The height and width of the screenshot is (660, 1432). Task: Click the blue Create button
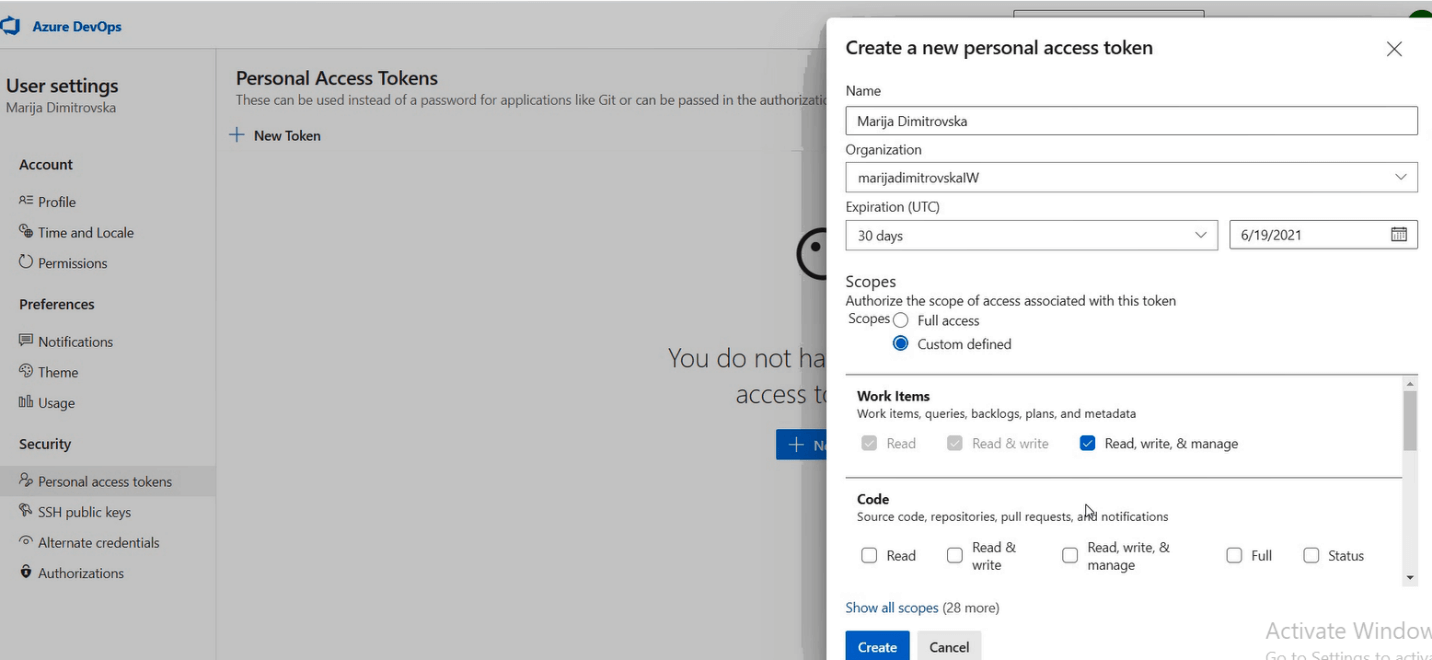coord(877,647)
